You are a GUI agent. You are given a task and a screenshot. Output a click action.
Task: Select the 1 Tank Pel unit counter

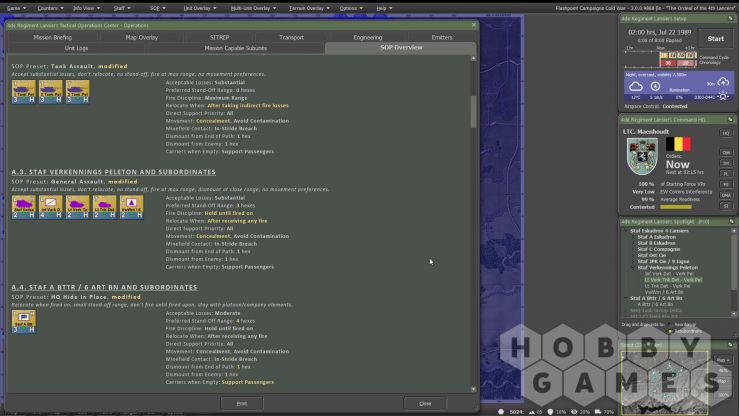point(24,91)
